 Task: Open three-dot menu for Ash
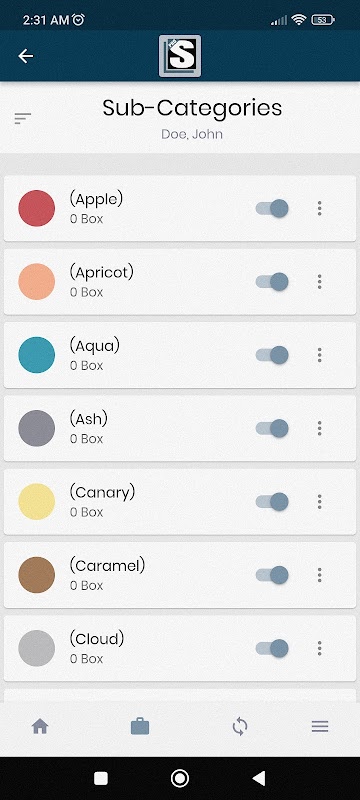pyautogui.click(x=319, y=428)
